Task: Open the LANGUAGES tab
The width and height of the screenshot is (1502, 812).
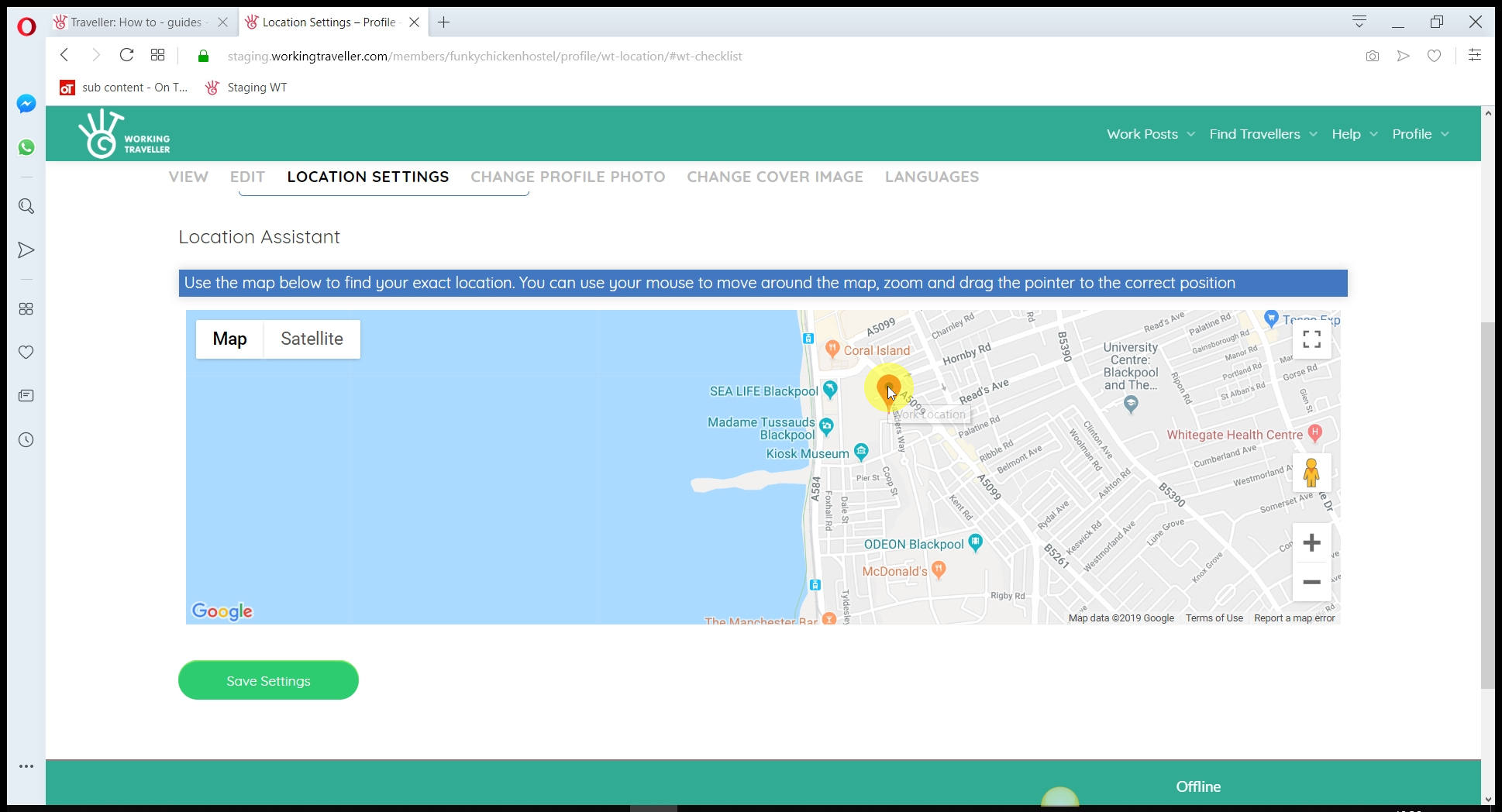Action: [932, 177]
